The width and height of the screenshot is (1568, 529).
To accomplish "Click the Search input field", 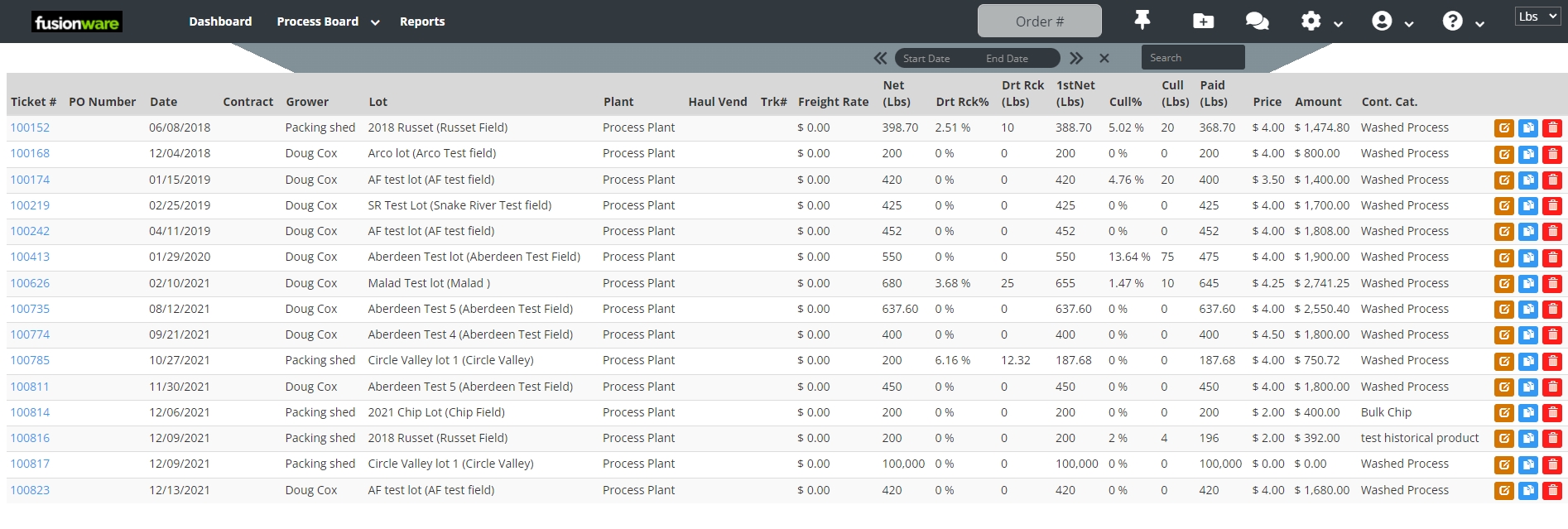I will click(x=1192, y=58).
